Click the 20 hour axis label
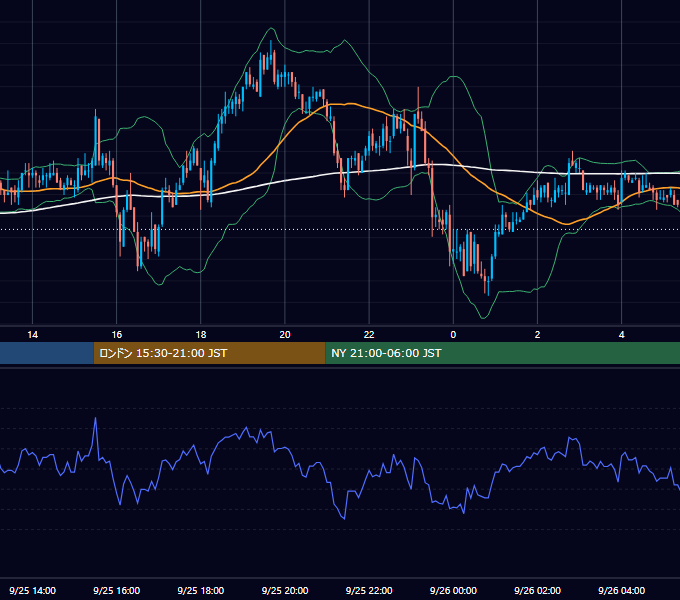The width and height of the screenshot is (680, 600). (285, 335)
